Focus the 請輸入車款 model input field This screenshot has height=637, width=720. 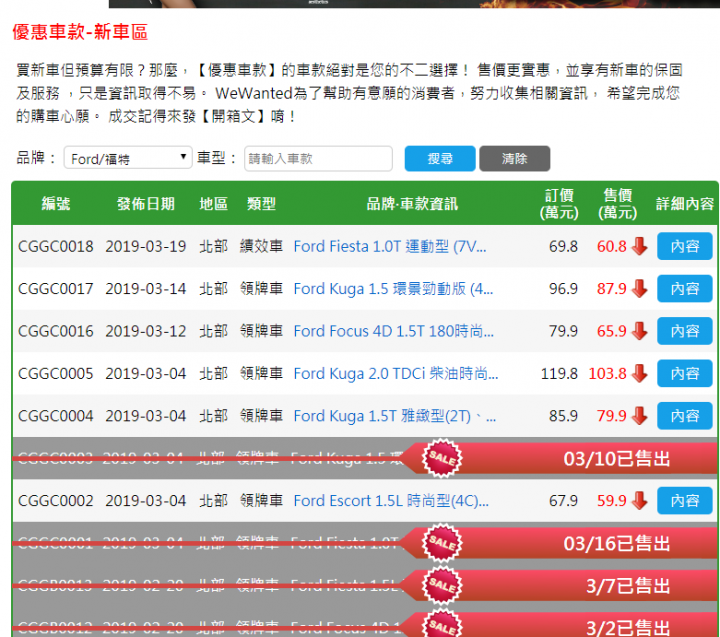[318, 158]
